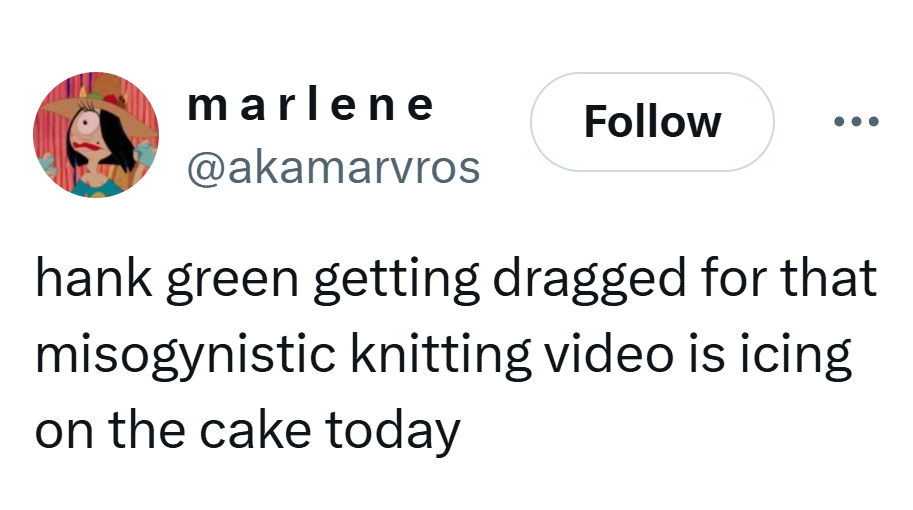Viewport: 913px width, 510px height.
Task: Click marlene's profile avatar picture
Action: pos(96,134)
